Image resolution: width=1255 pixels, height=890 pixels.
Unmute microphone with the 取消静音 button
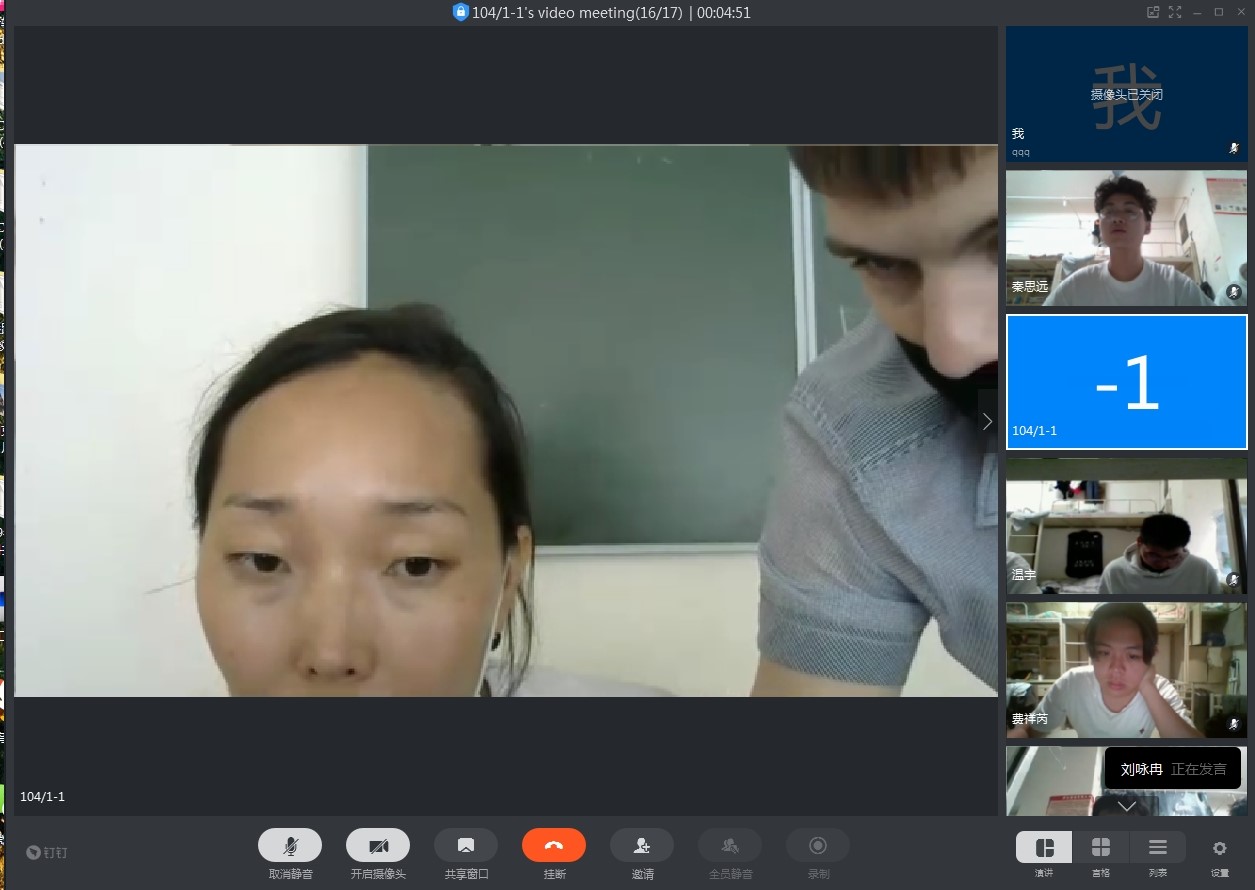tap(290, 846)
